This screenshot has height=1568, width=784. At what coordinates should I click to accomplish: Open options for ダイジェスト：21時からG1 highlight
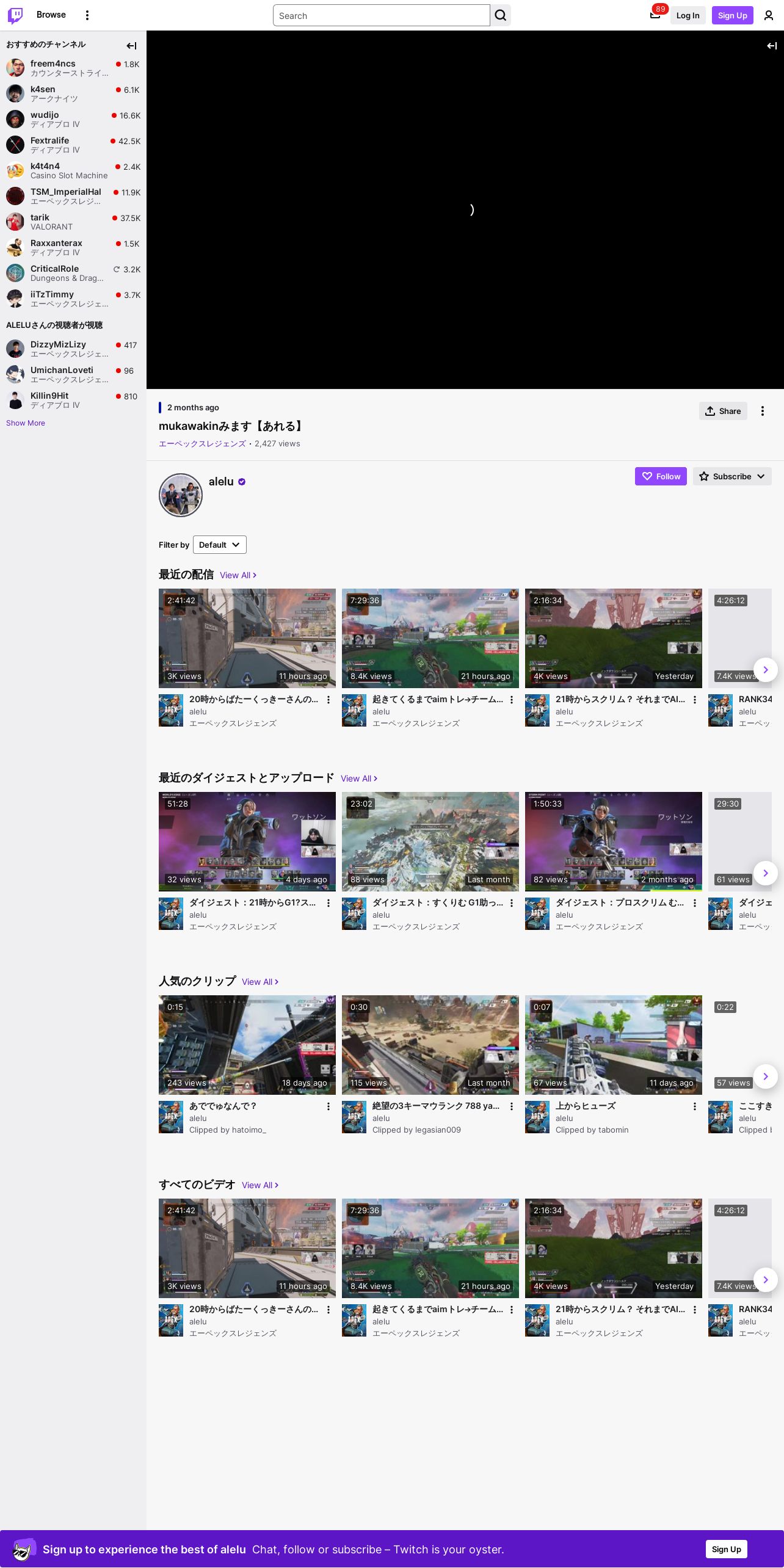pos(328,903)
